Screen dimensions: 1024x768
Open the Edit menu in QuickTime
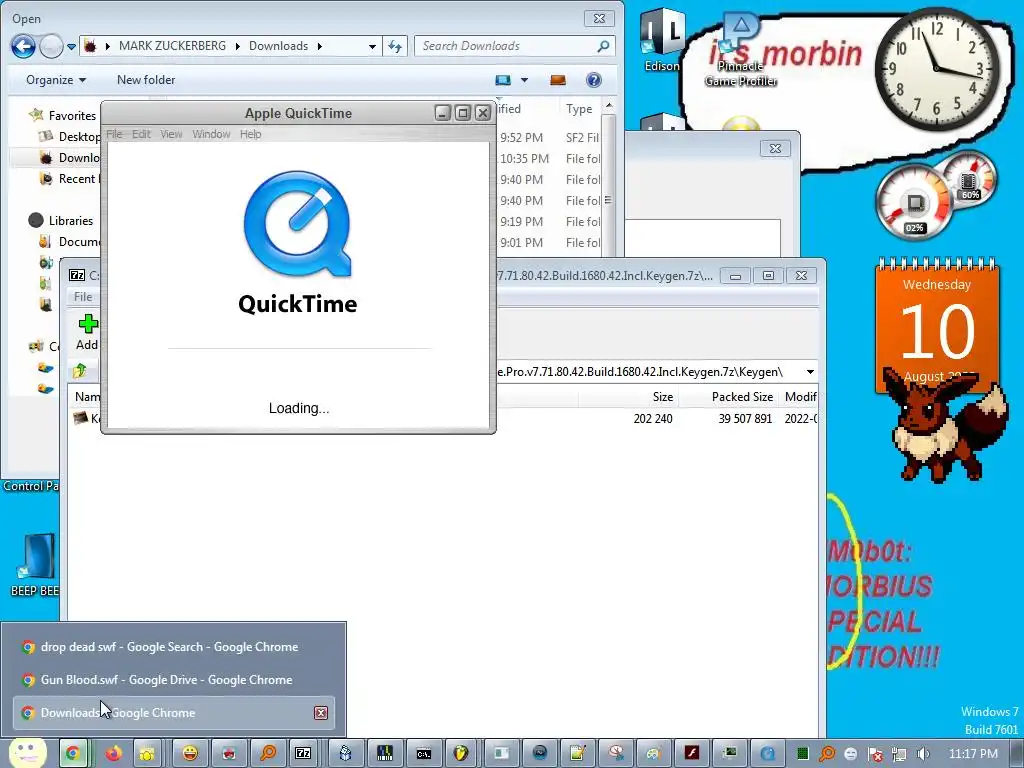coord(141,134)
